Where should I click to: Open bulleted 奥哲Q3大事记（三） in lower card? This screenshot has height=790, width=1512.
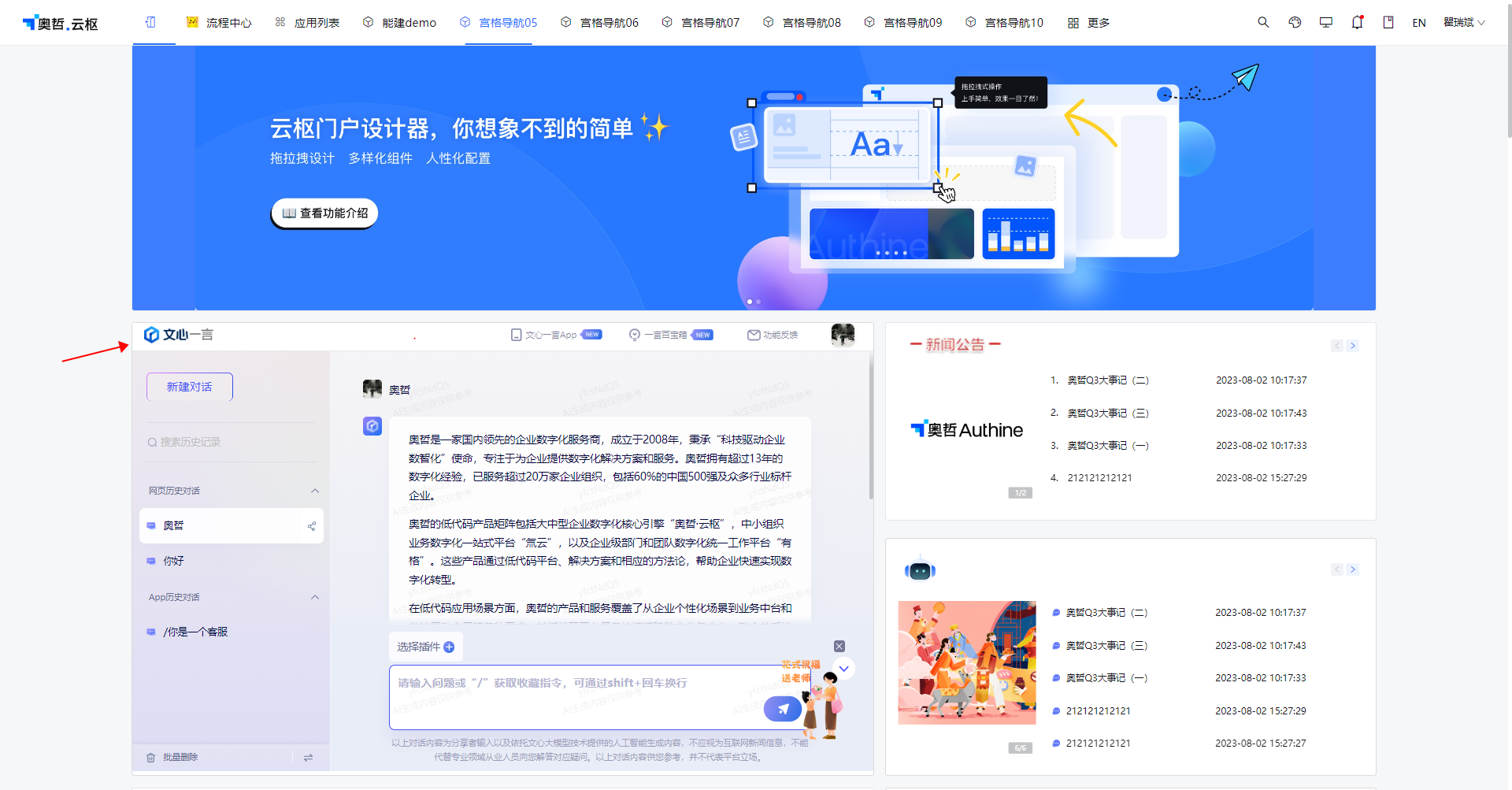[x=1106, y=645]
